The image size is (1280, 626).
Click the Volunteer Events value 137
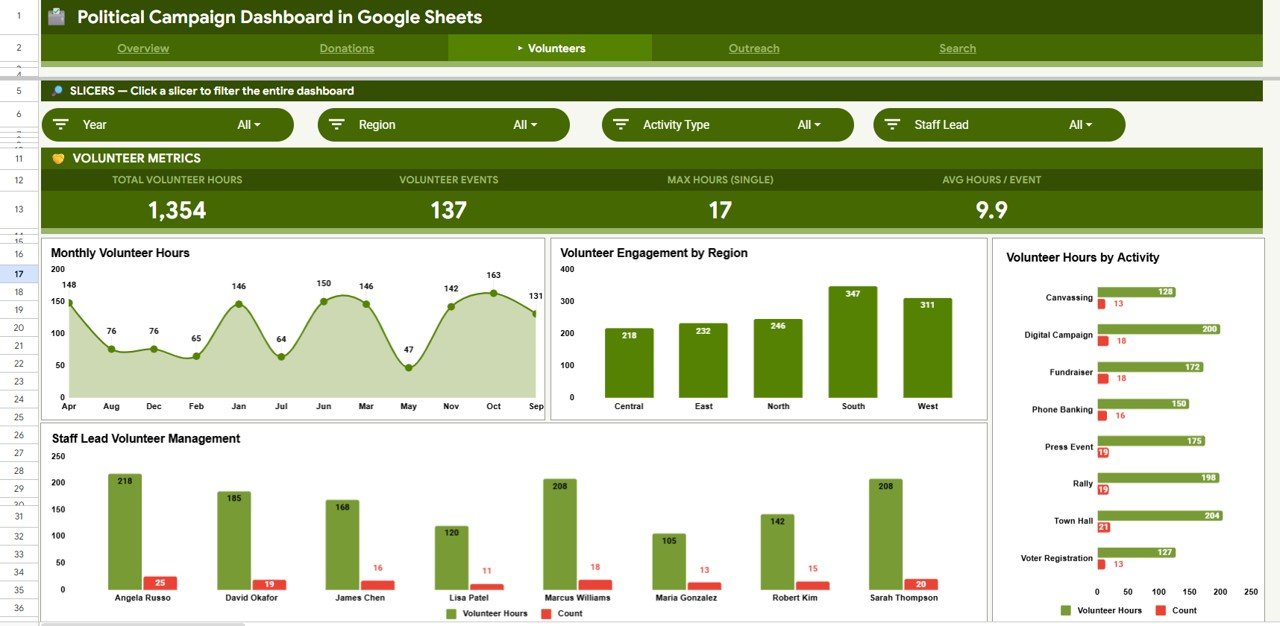(x=449, y=210)
